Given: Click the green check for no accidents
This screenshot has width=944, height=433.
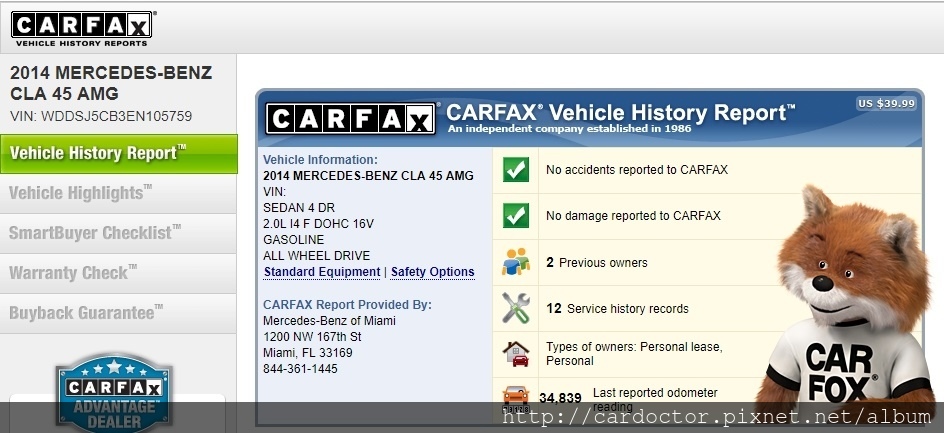Looking at the screenshot, I should pyautogui.click(x=516, y=170).
